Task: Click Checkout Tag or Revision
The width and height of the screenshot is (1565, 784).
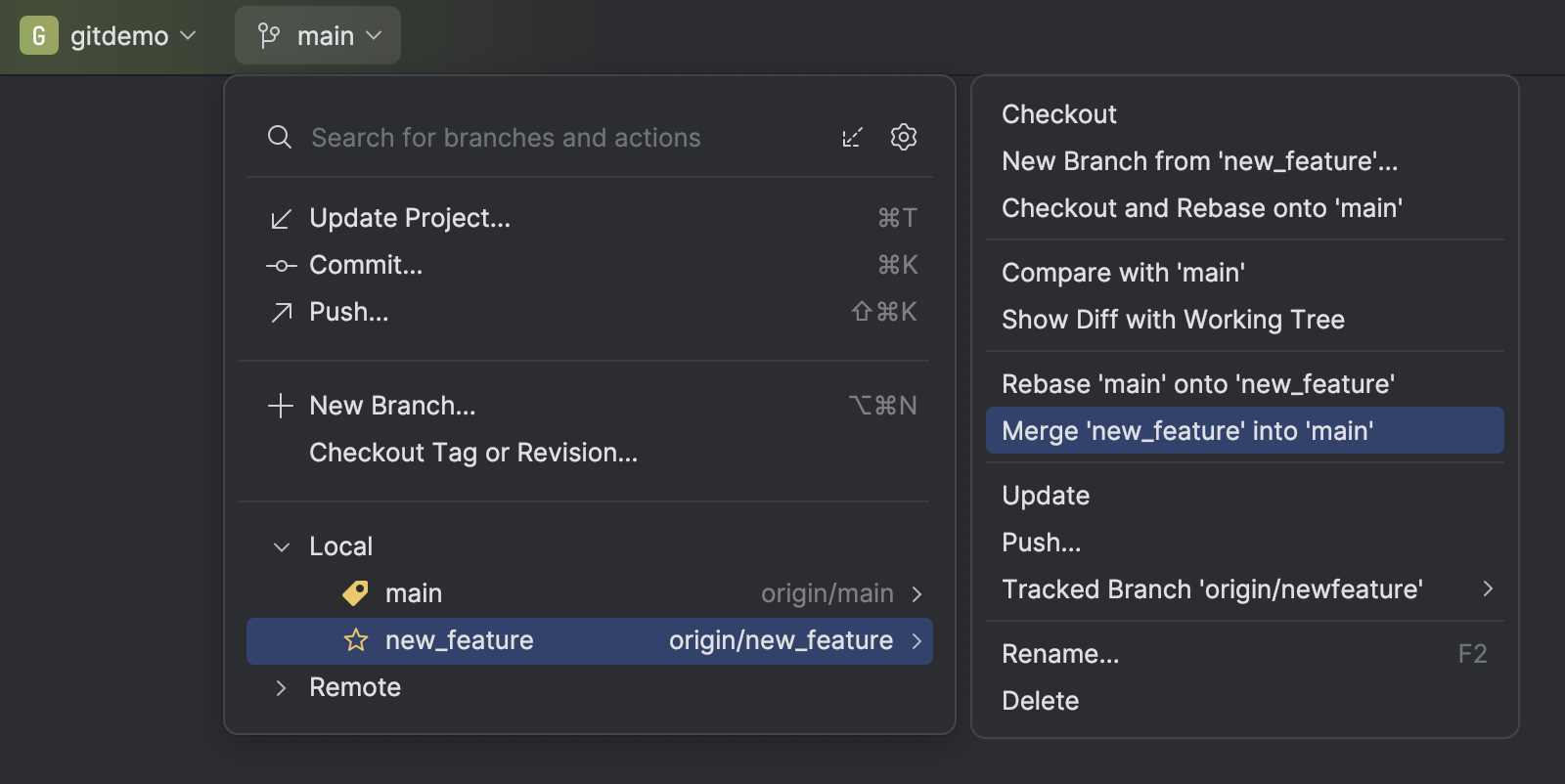Action: (473, 453)
